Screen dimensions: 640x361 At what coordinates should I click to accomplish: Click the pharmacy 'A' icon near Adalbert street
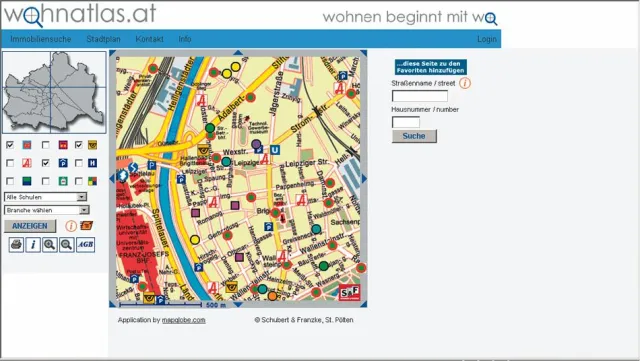201,100
